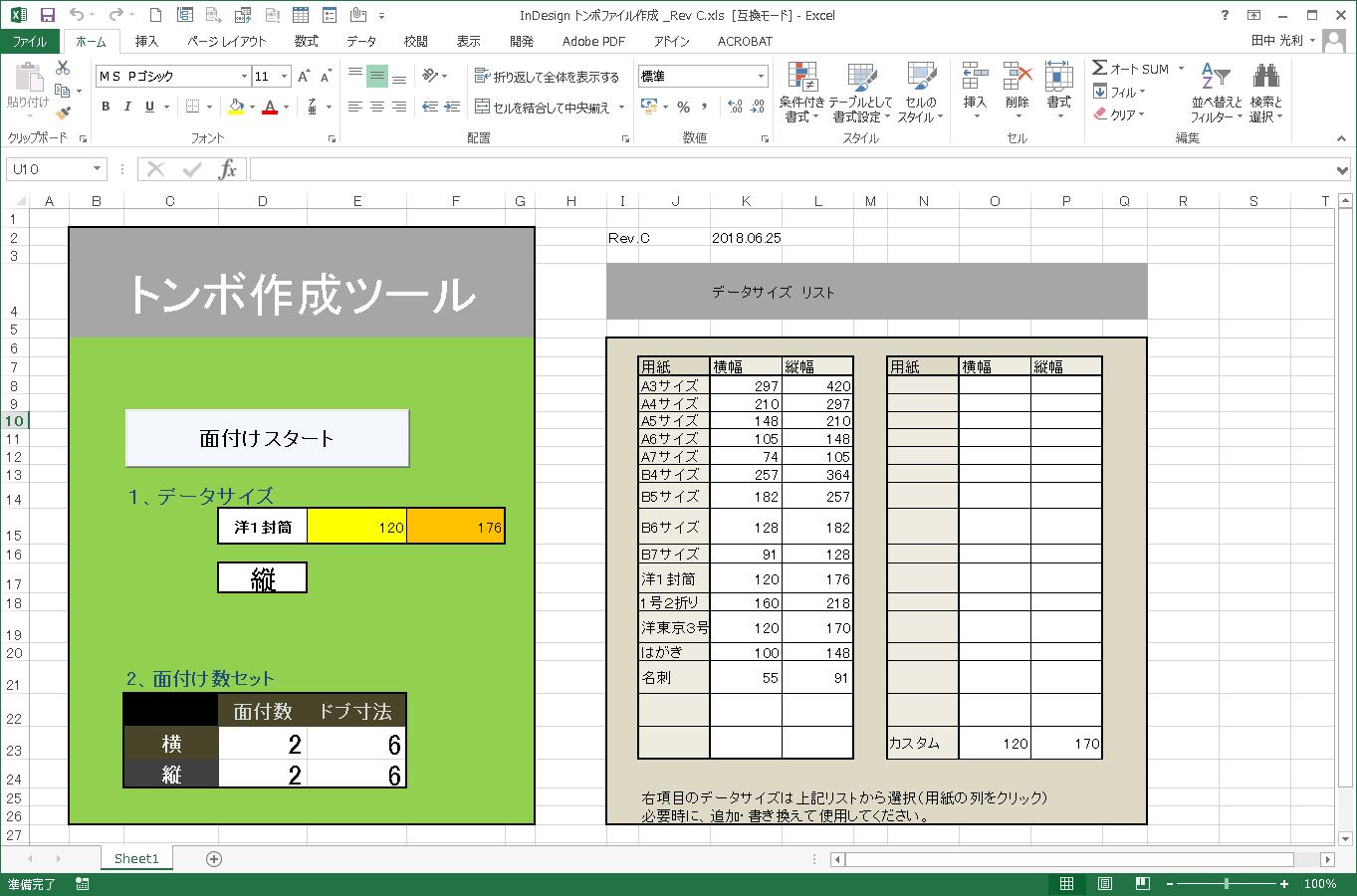1357x896 pixels.
Task: Cut selection with the scissors icon
Action: pyautogui.click(x=63, y=68)
